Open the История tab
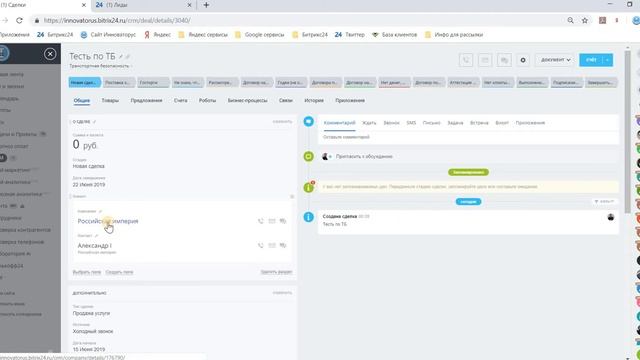This screenshot has height=360, width=640. 314,100
